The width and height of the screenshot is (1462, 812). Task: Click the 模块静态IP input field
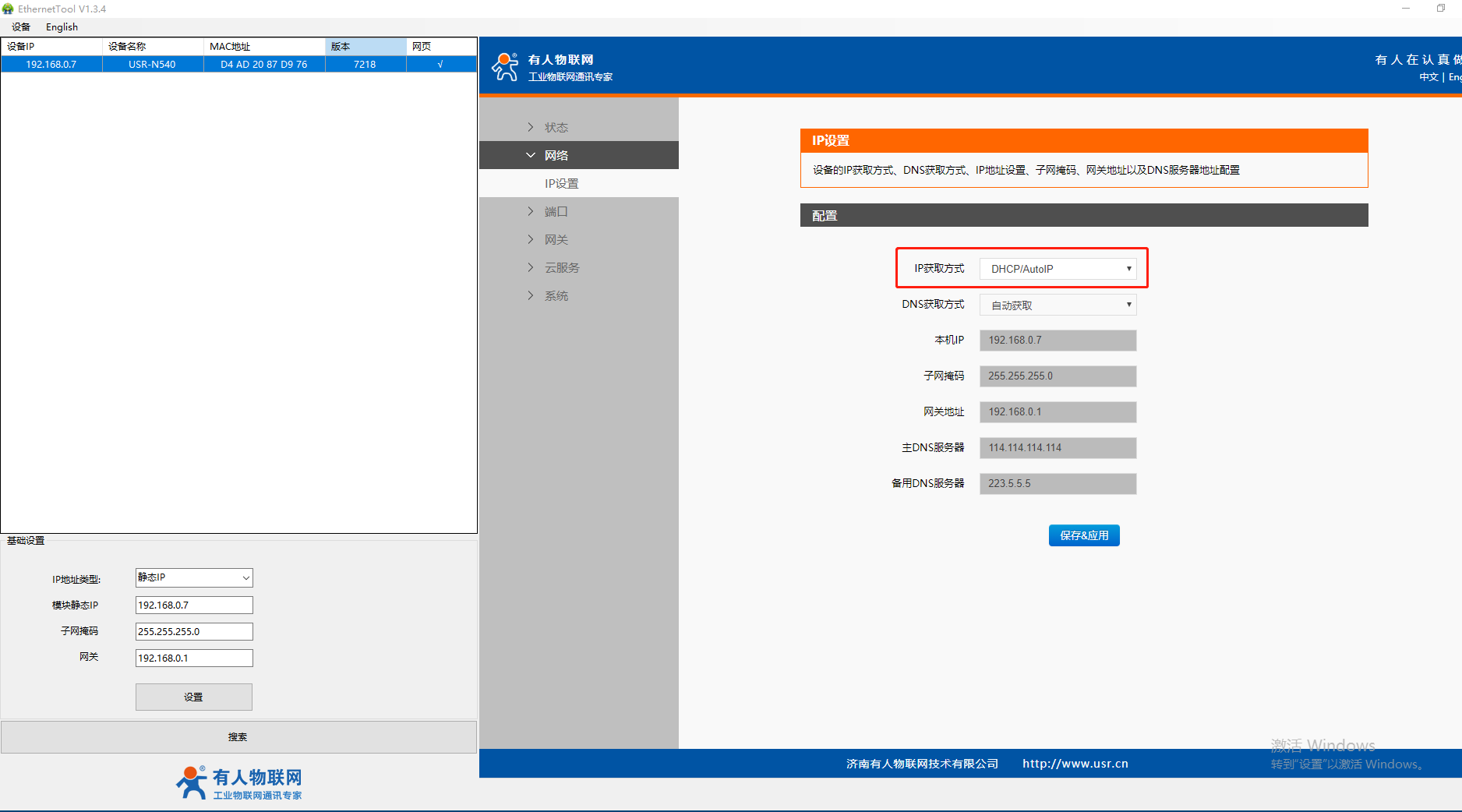click(x=194, y=605)
